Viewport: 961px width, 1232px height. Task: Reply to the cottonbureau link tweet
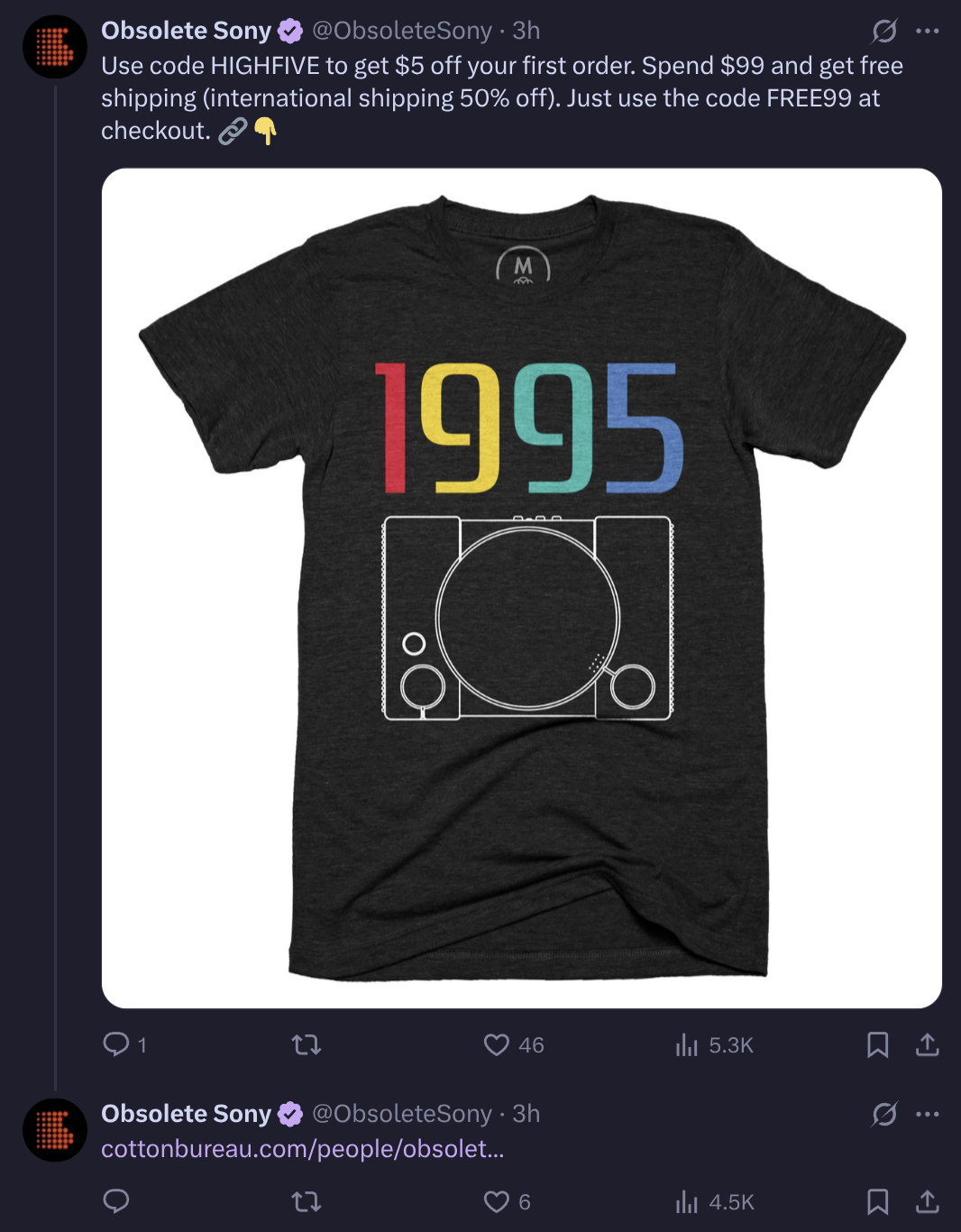pos(116,1200)
